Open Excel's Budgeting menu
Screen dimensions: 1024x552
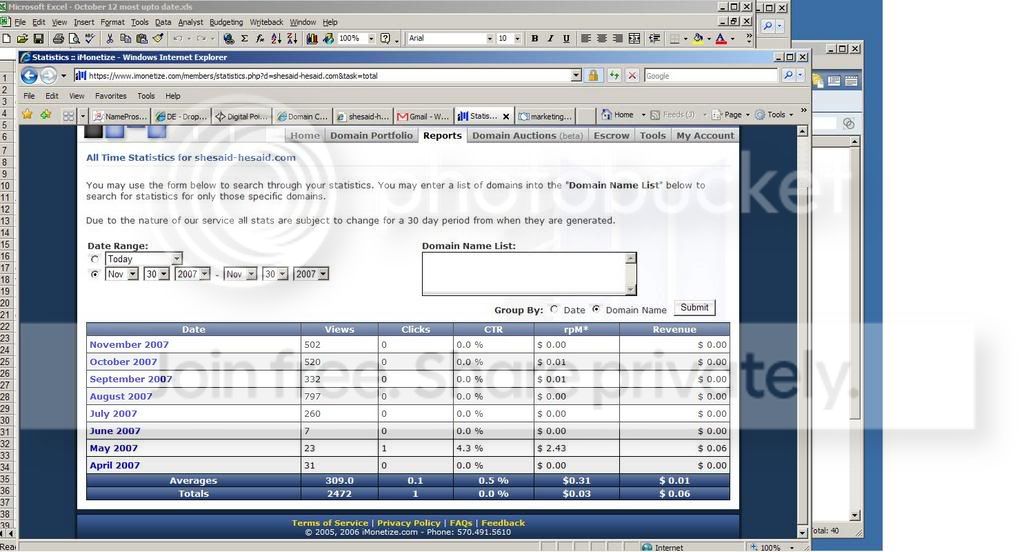226,22
